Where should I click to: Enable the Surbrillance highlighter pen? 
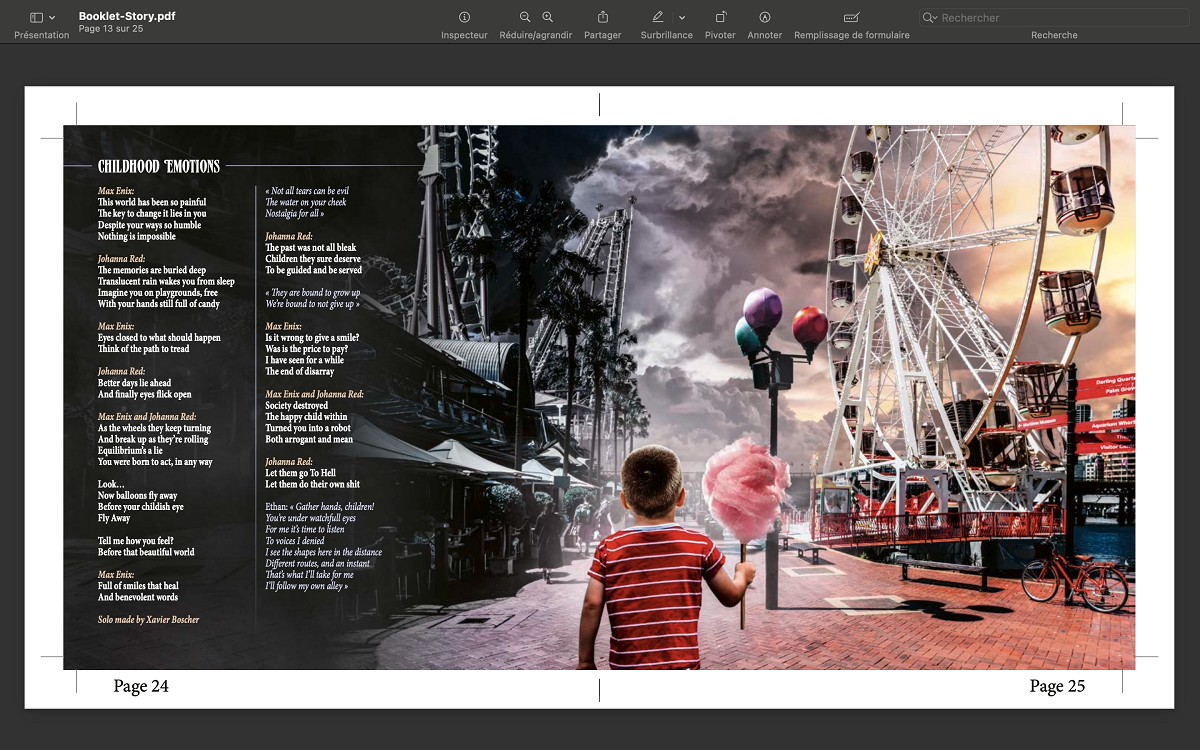[x=658, y=17]
